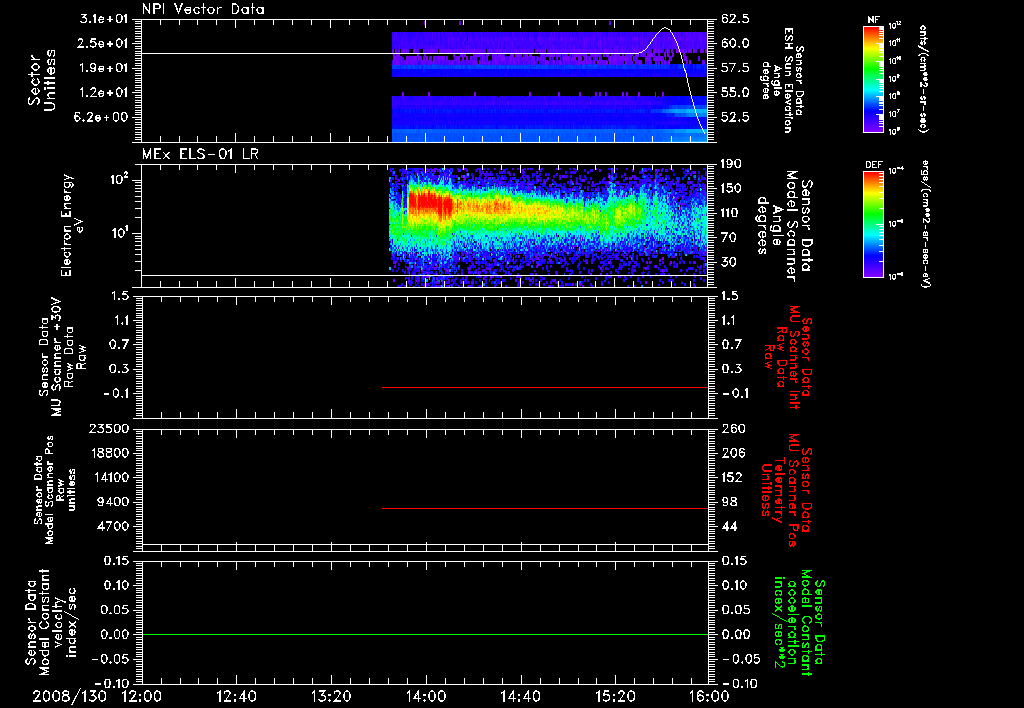Click the "44" telemetry tick label

coord(728,526)
